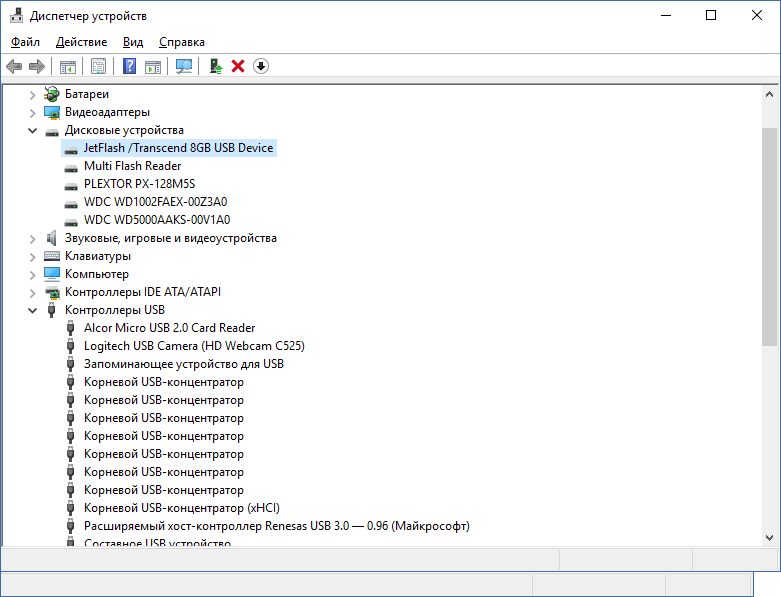Expand Звуковые, игровые и видеоустройства node
This screenshot has height=597, width=781.
point(32,239)
